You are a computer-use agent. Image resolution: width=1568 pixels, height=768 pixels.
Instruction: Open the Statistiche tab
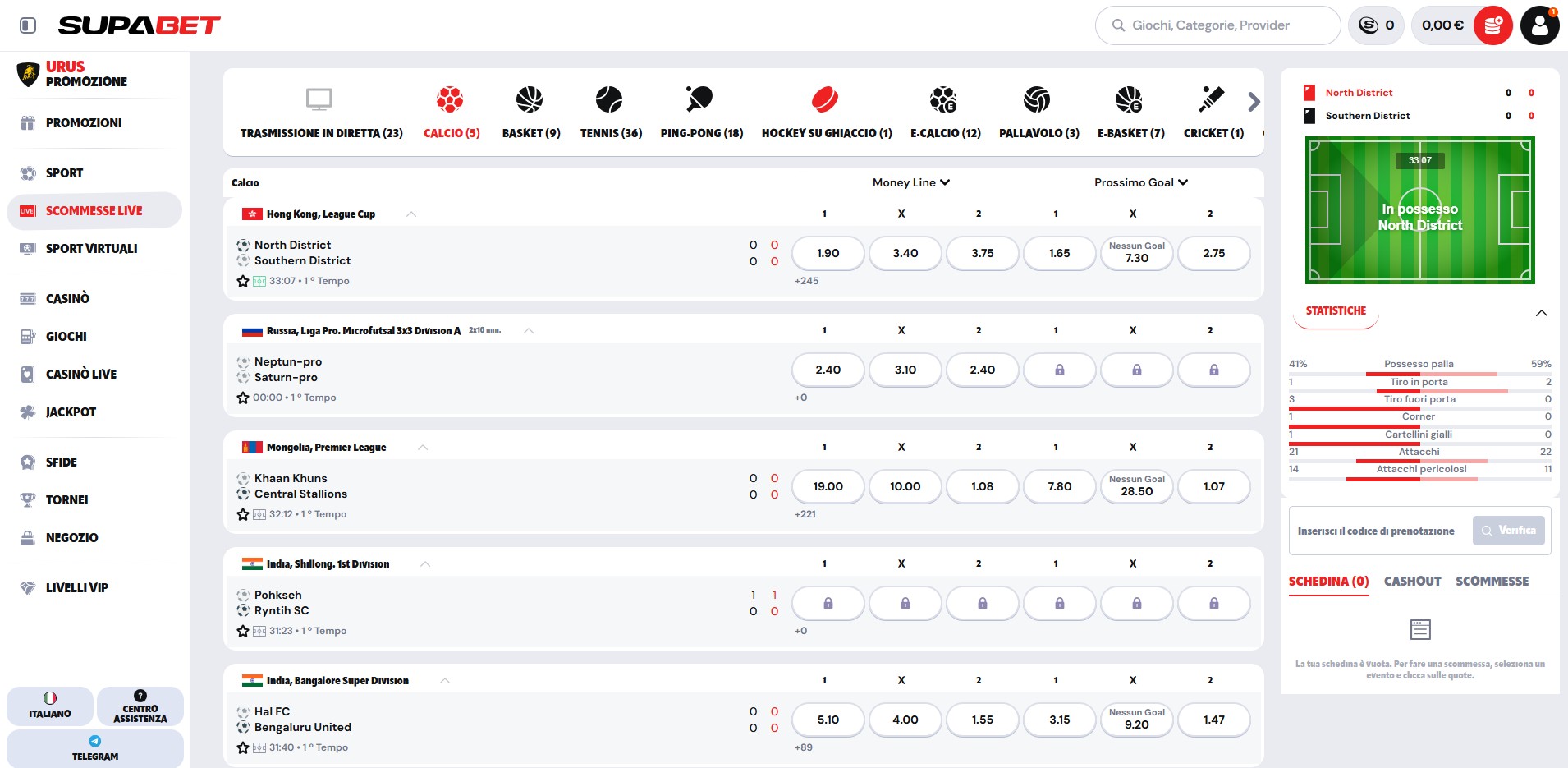[x=1336, y=311]
